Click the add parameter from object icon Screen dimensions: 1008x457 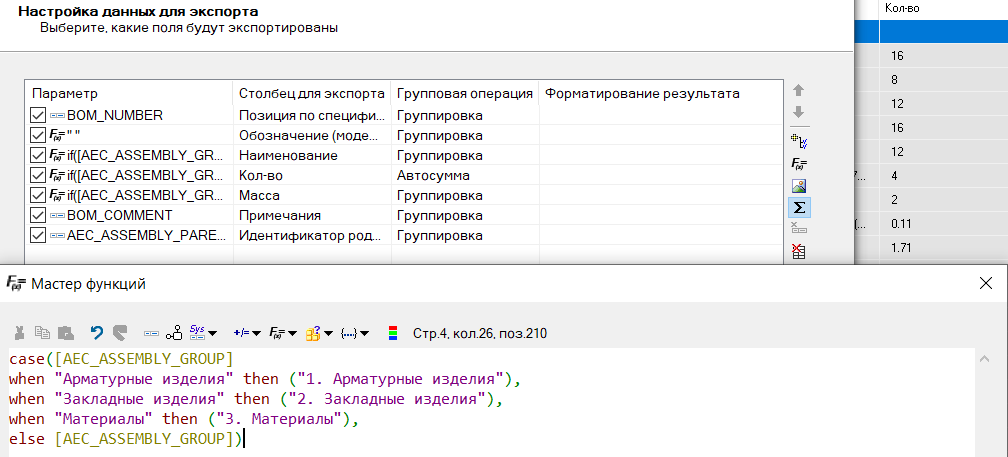coord(798,141)
